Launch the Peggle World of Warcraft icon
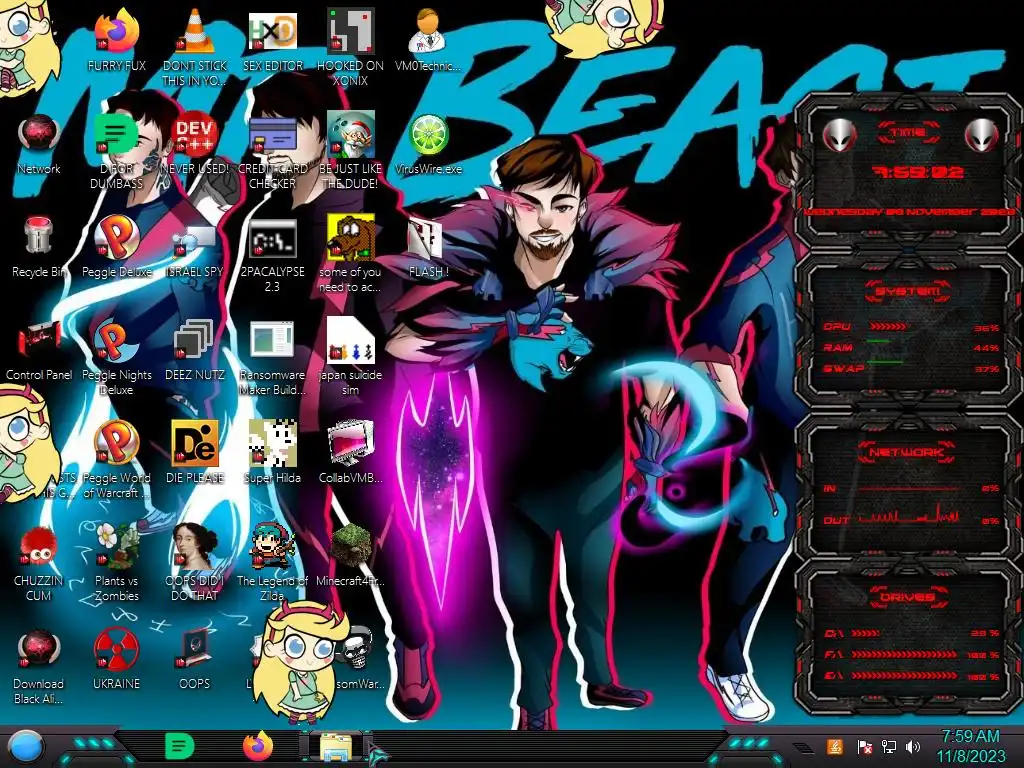 tap(116, 443)
